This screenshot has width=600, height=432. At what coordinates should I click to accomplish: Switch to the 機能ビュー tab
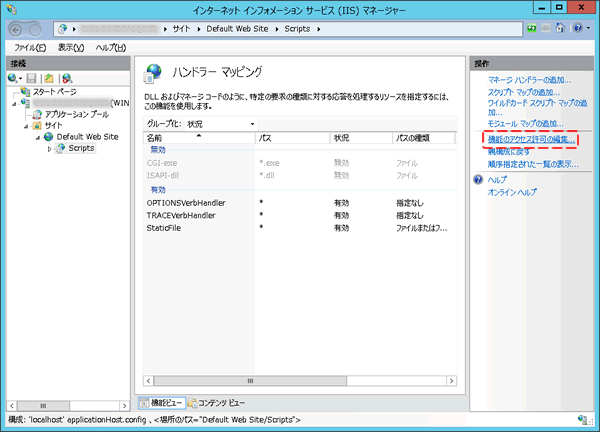[162, 403]
